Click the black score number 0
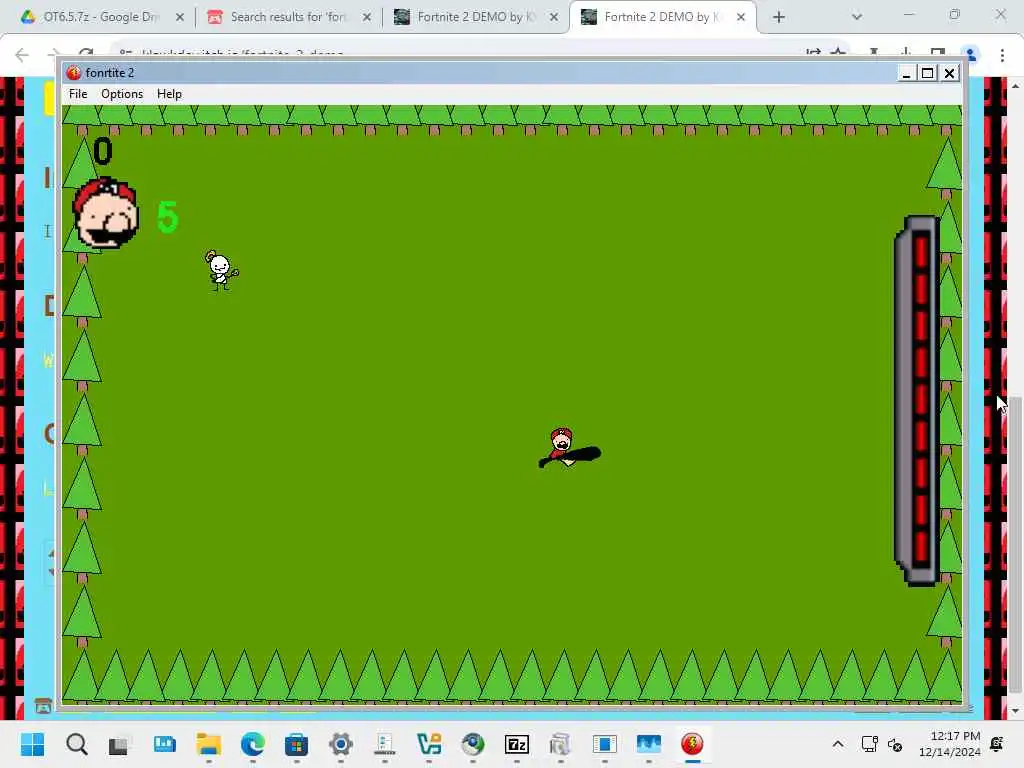 103,151
